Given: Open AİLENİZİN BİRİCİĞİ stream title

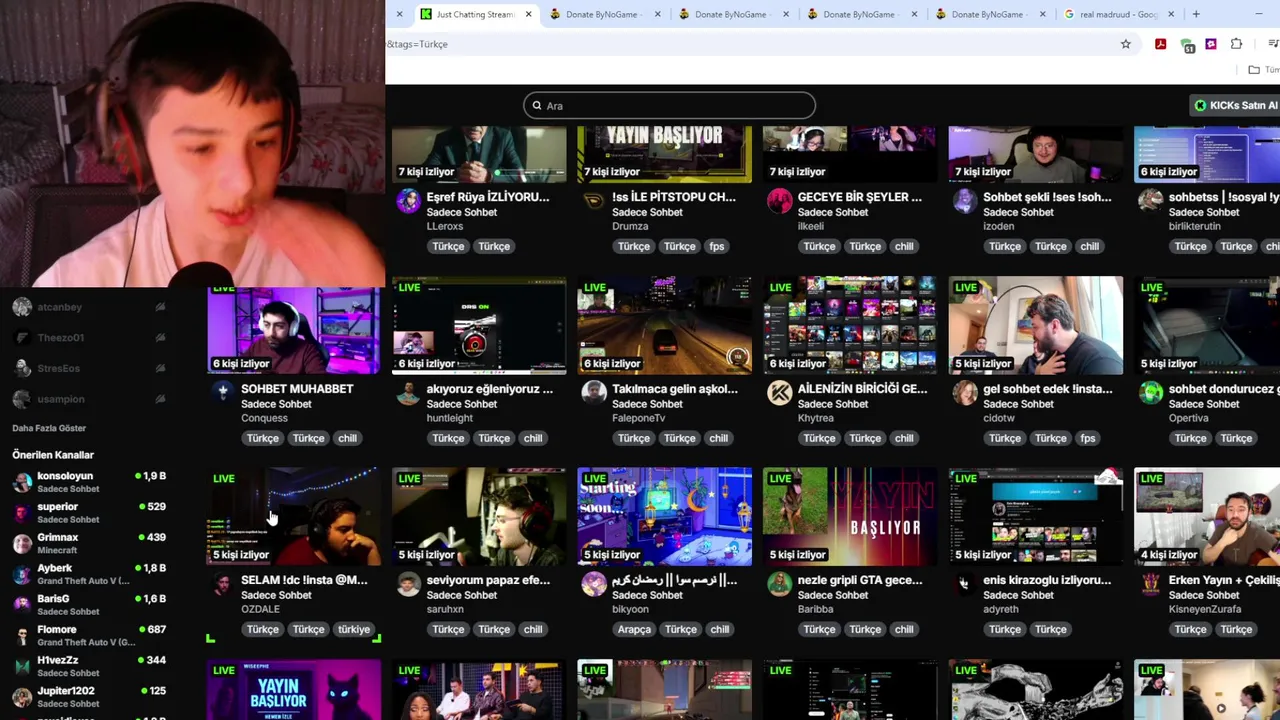Looking at the screenshot, I should click(863, 389).
